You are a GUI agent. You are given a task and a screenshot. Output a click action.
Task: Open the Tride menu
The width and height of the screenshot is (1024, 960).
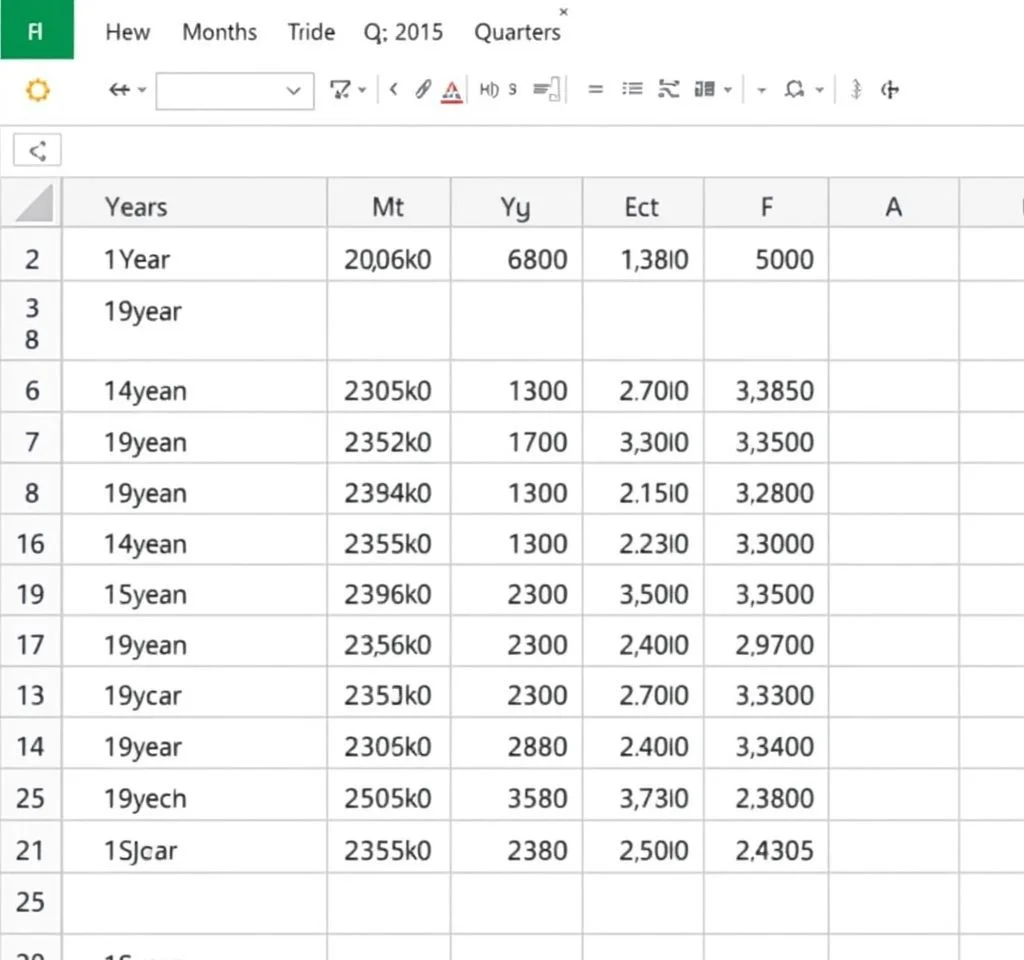(311, 32)
